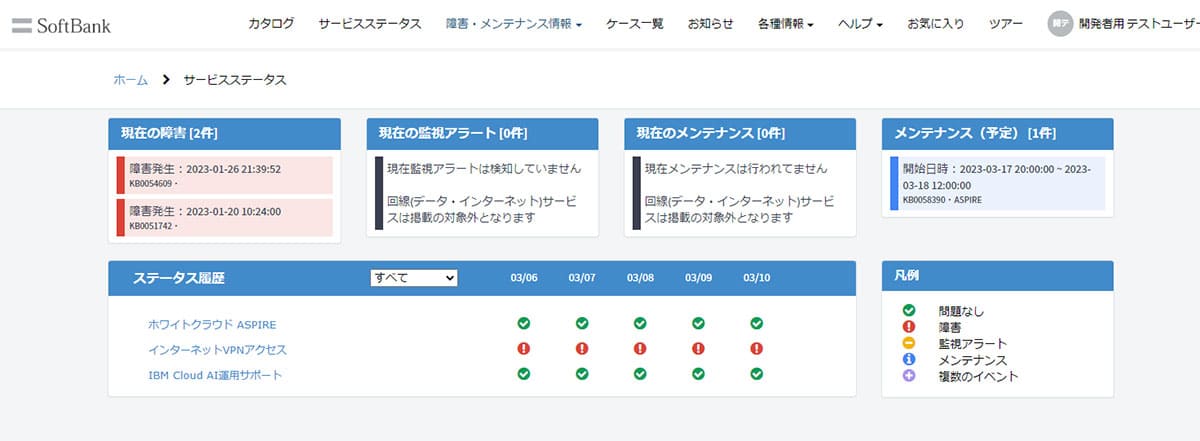The height and width of the screenshot is (441, 1200).
Task: Click the 03/10 date column header
Action: click(757, 278)
